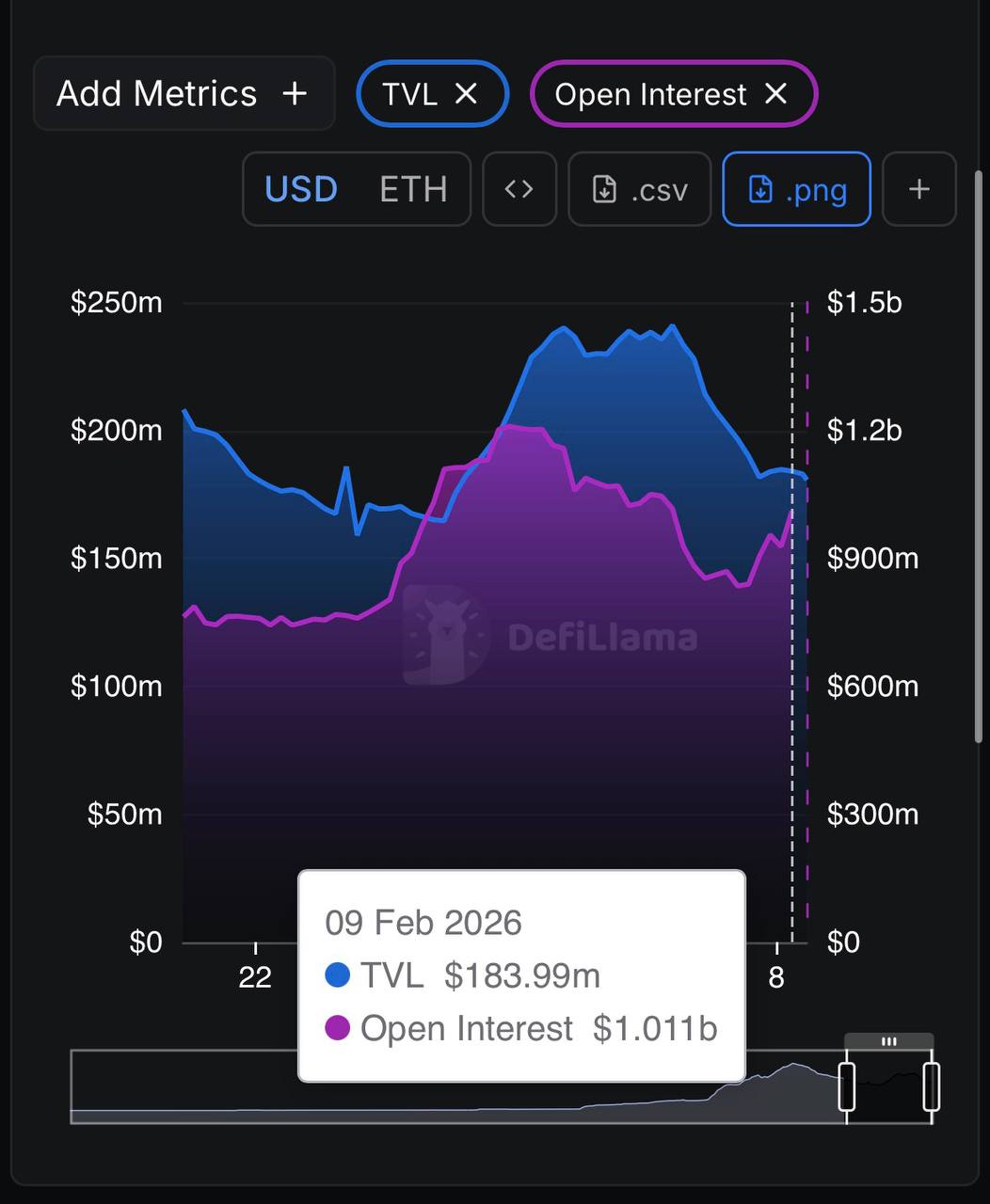Click the TVL metric pill label

pyautogui.click(x=409, y=93)
